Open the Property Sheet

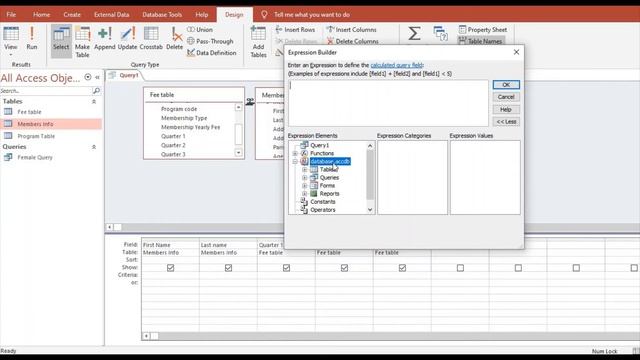pos(483,29)
